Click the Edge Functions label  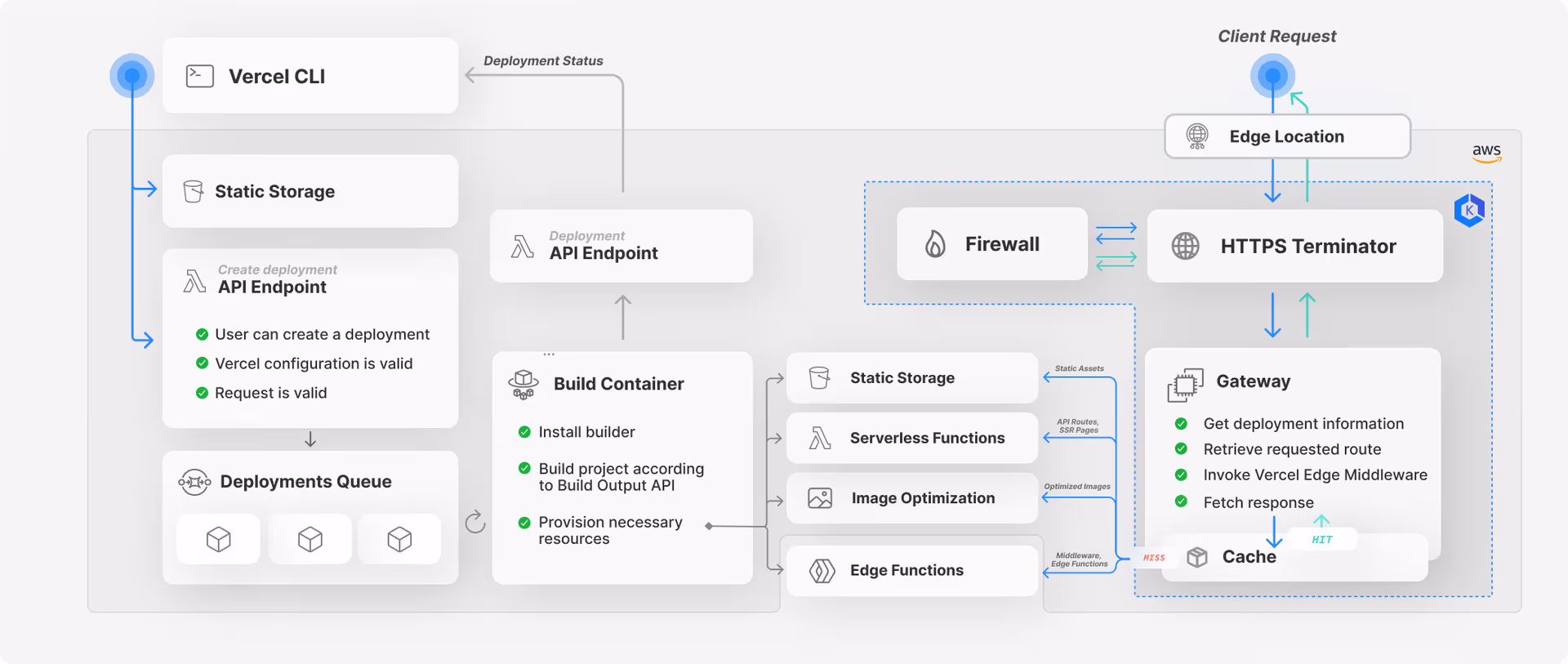click(x=906, y=570)
